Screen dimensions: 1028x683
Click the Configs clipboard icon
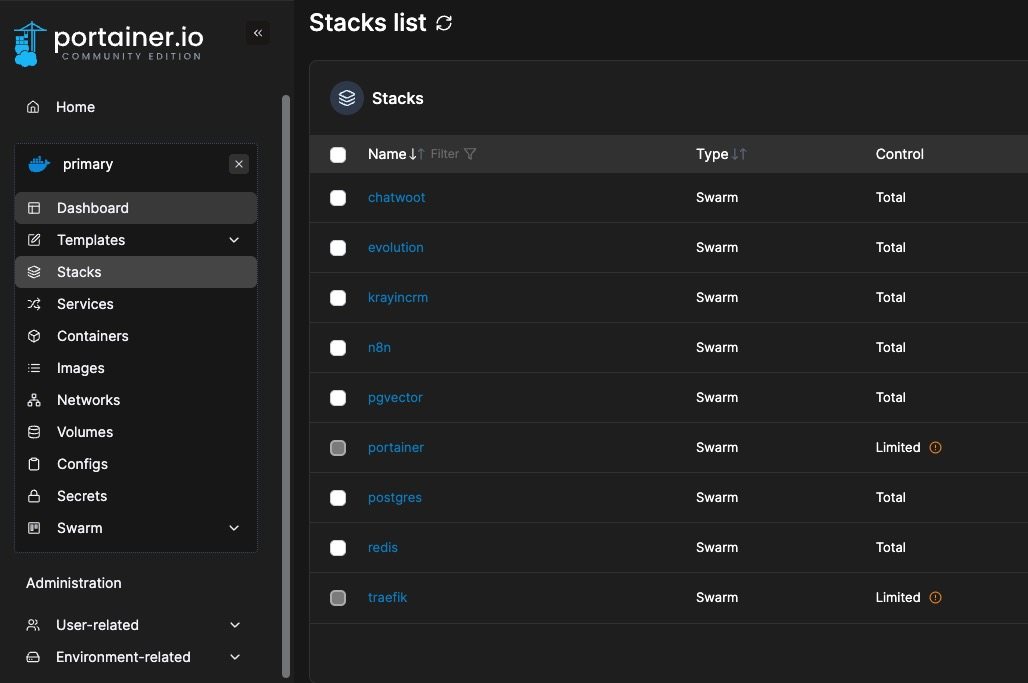(x=34, y=464)
